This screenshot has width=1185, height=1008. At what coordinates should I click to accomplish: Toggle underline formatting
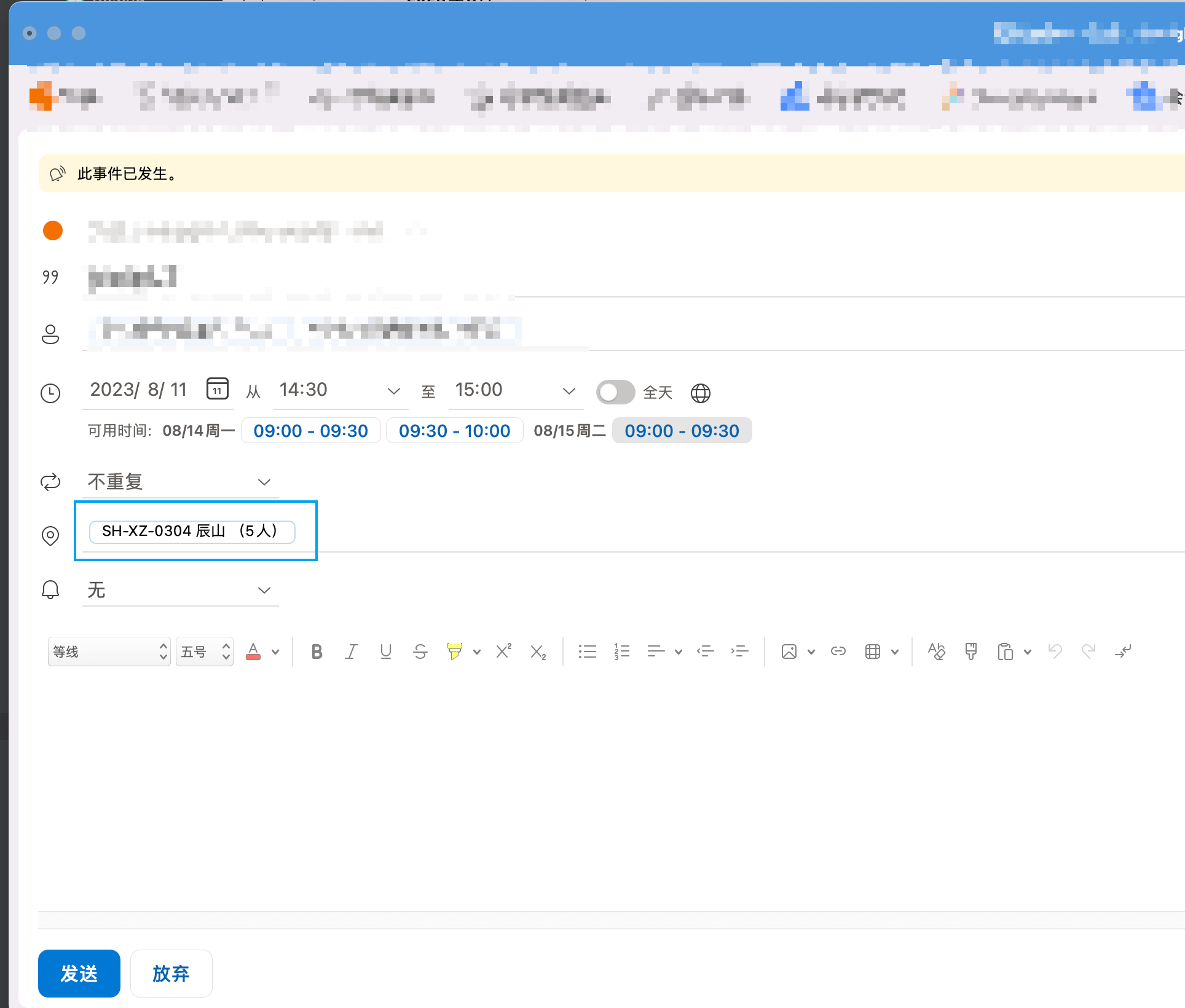pyautogui.click(x=385, y=652)
